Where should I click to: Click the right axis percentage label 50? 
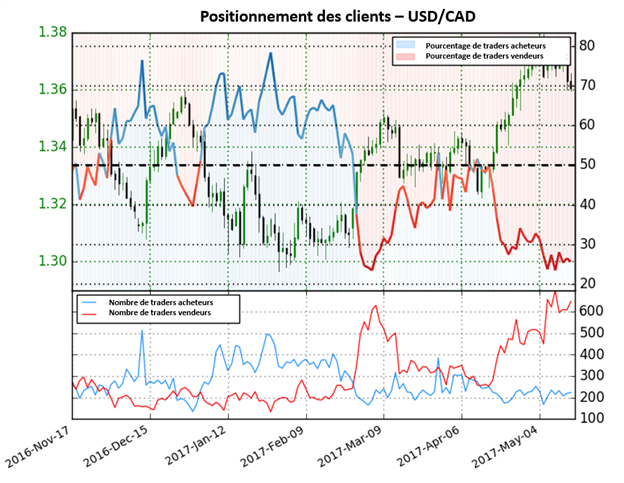click(587, 164)
